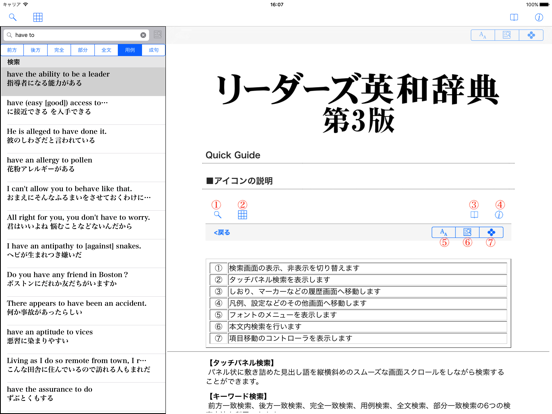
Task: Click the 'リーダーズ英和辞典' title
Action: point(357,89)
